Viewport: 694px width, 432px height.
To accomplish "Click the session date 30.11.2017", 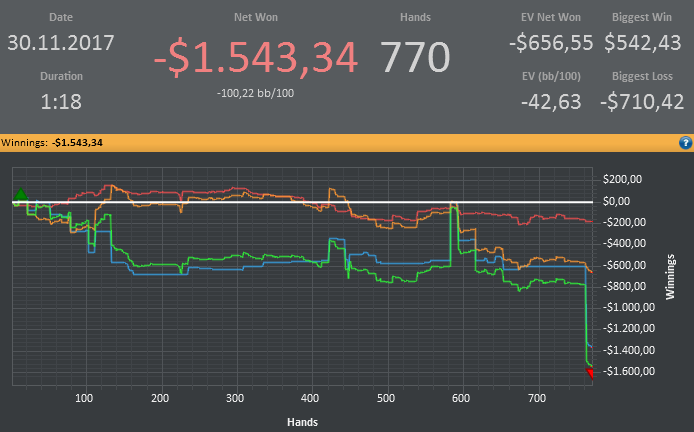I will click(x=61, y=43).
